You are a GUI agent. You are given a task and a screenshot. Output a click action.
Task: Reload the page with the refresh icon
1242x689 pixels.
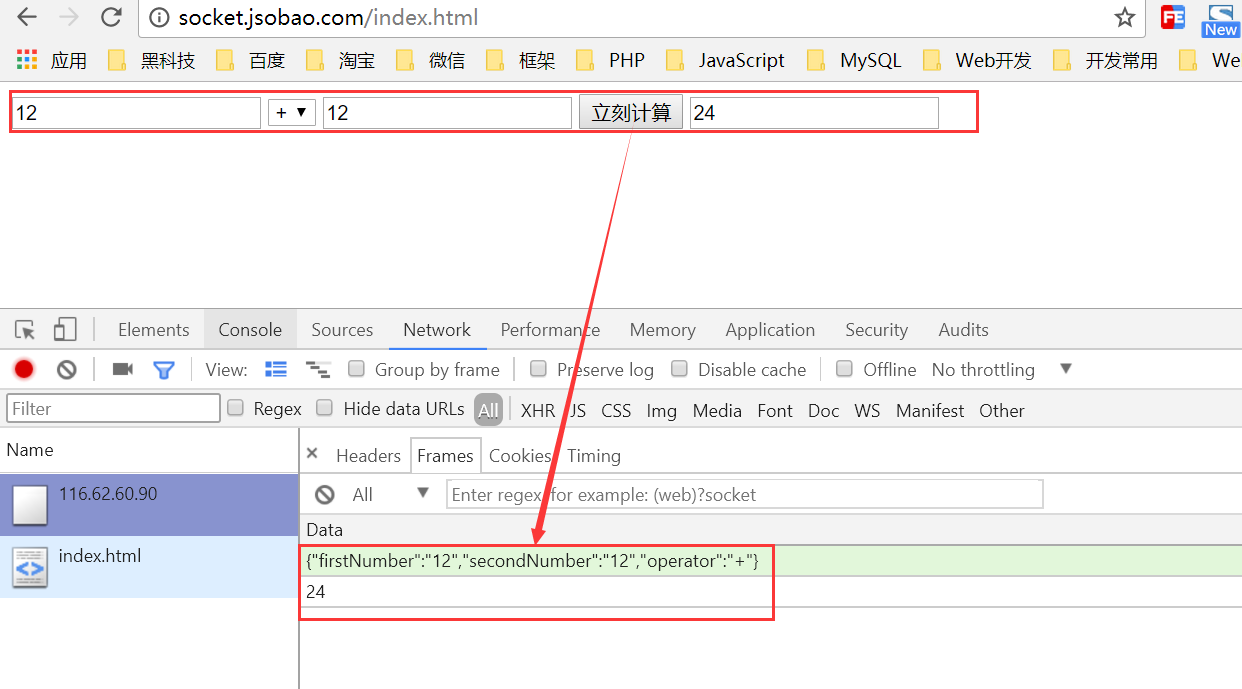pos(111,17)
